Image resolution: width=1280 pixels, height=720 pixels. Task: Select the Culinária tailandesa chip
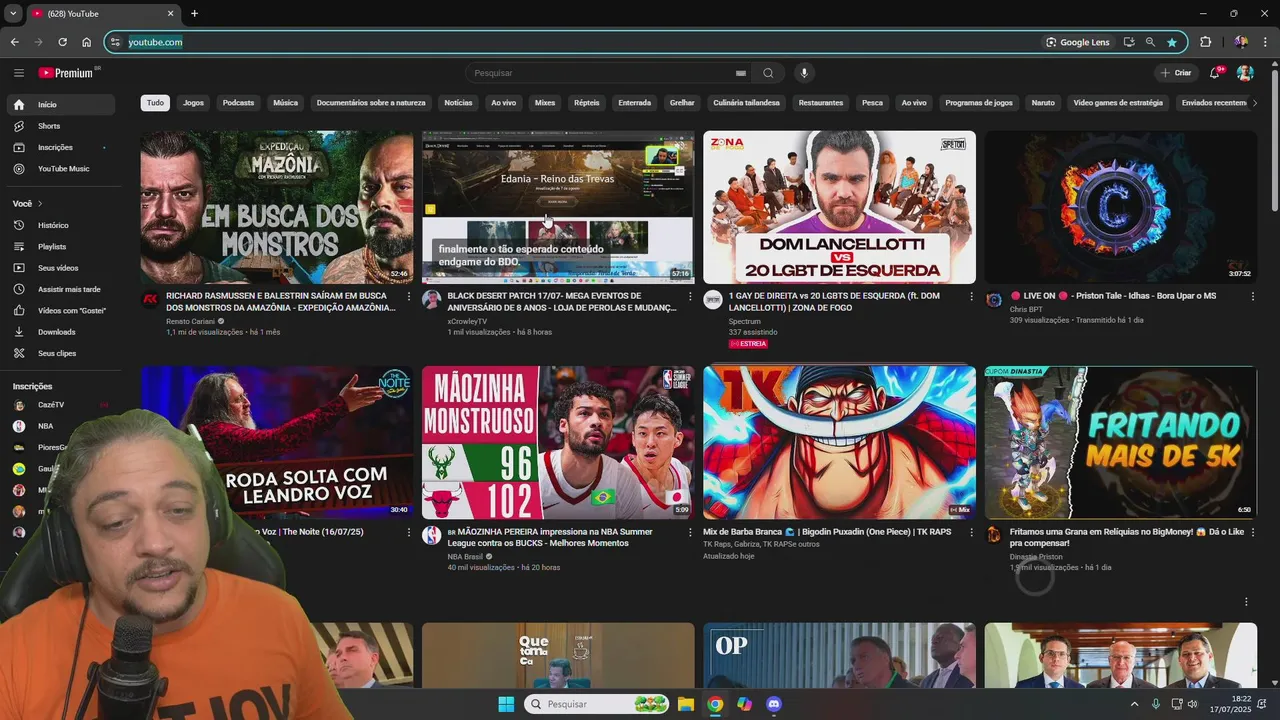[x=746, y=103]
